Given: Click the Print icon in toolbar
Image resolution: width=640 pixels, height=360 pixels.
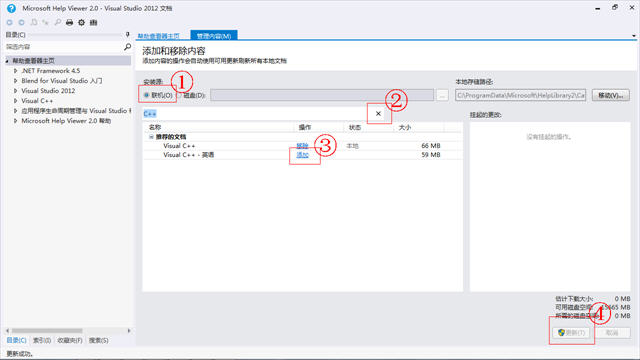Looking at the screenshot, I should tap(69, 22).
